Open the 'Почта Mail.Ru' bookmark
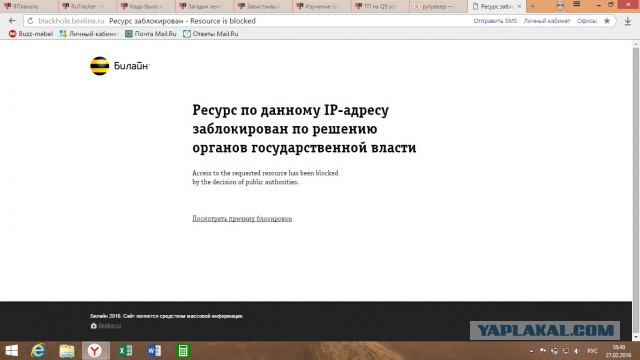The width and height of the screenshot is (640, 360). [151, 34]
